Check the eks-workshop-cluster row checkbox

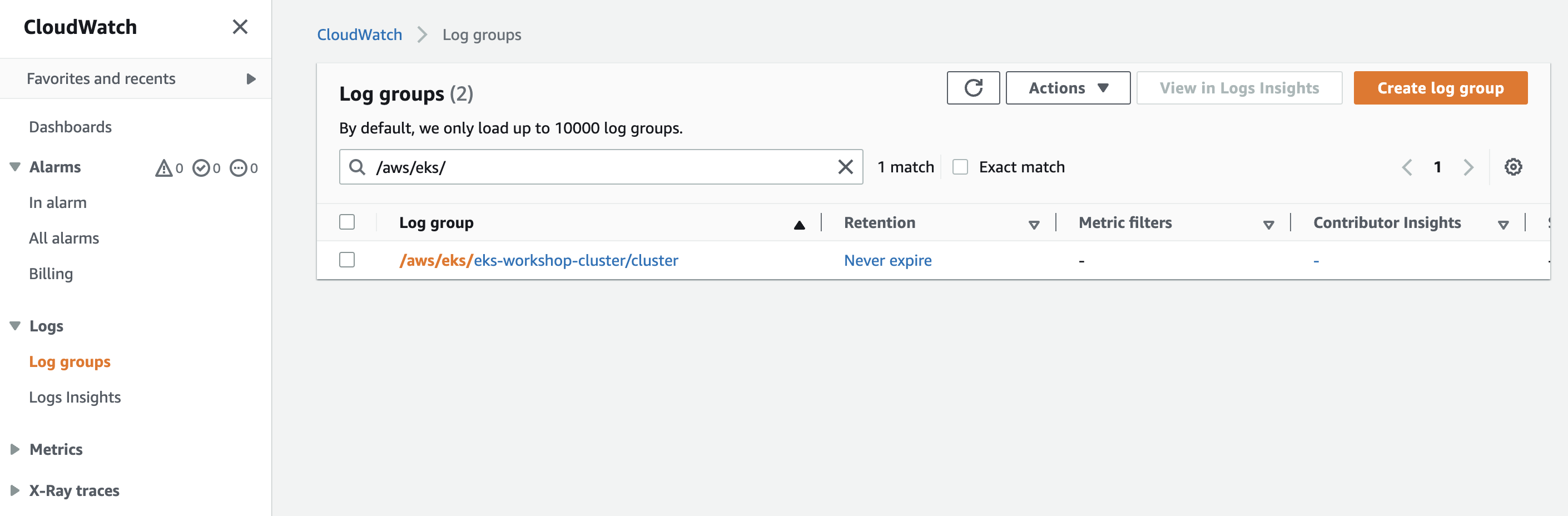[x=347, y=260]
